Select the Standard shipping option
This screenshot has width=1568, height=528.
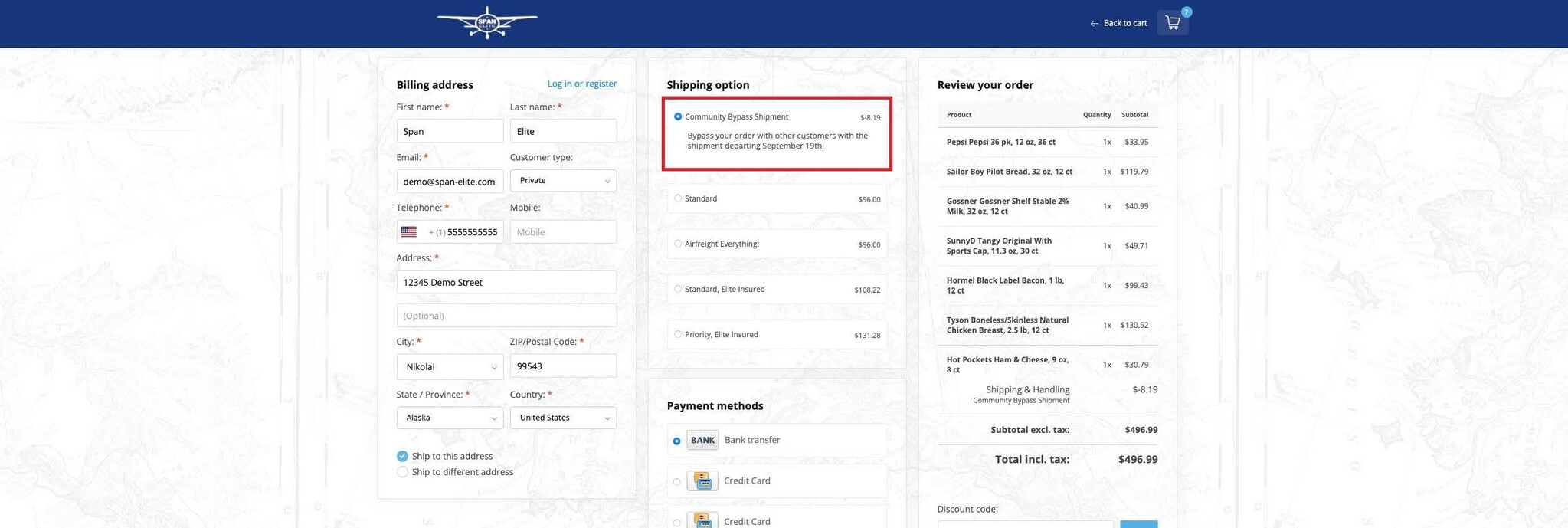[x=678, y=199]
